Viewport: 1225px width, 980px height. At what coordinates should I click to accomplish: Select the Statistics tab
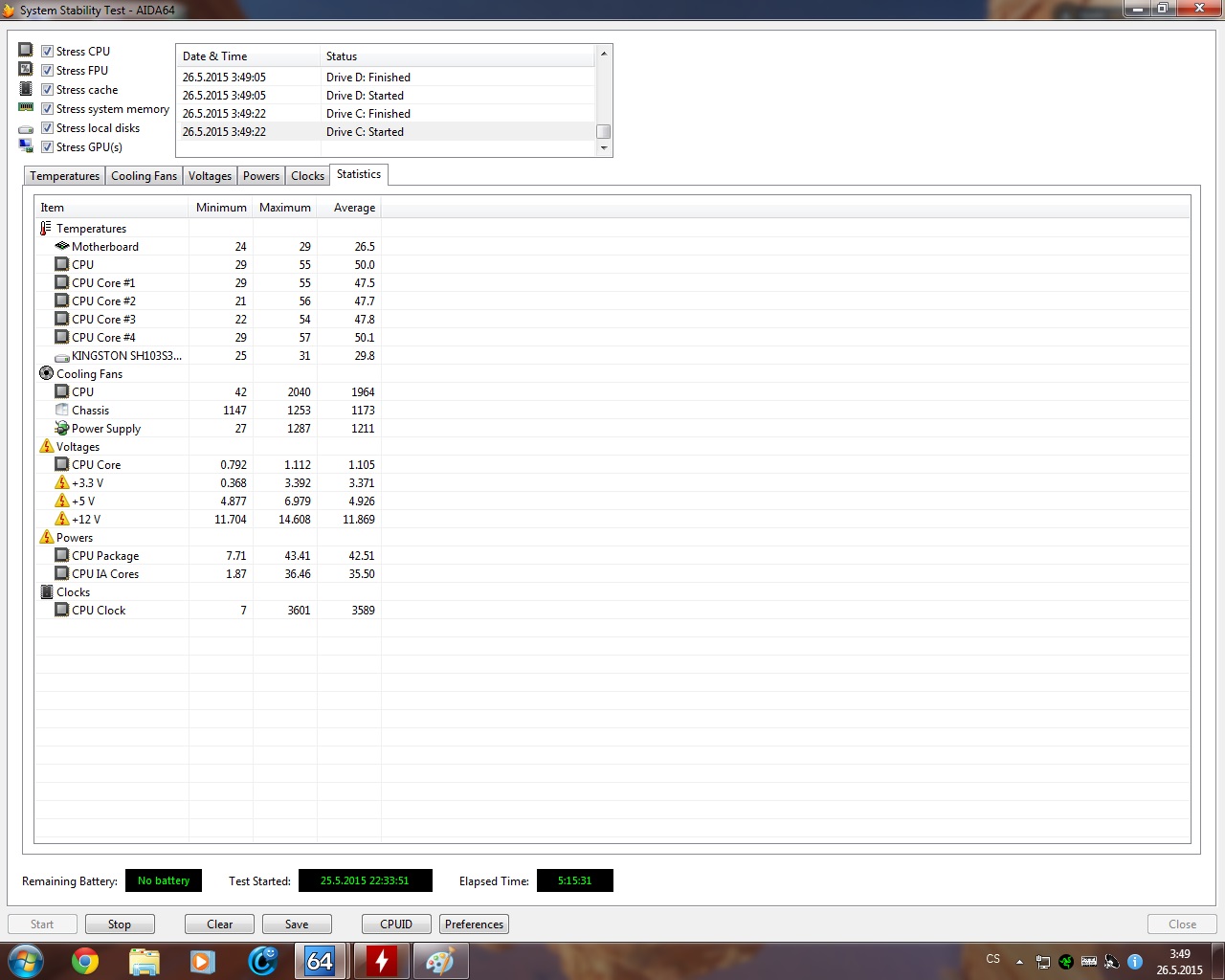point(359,174)
